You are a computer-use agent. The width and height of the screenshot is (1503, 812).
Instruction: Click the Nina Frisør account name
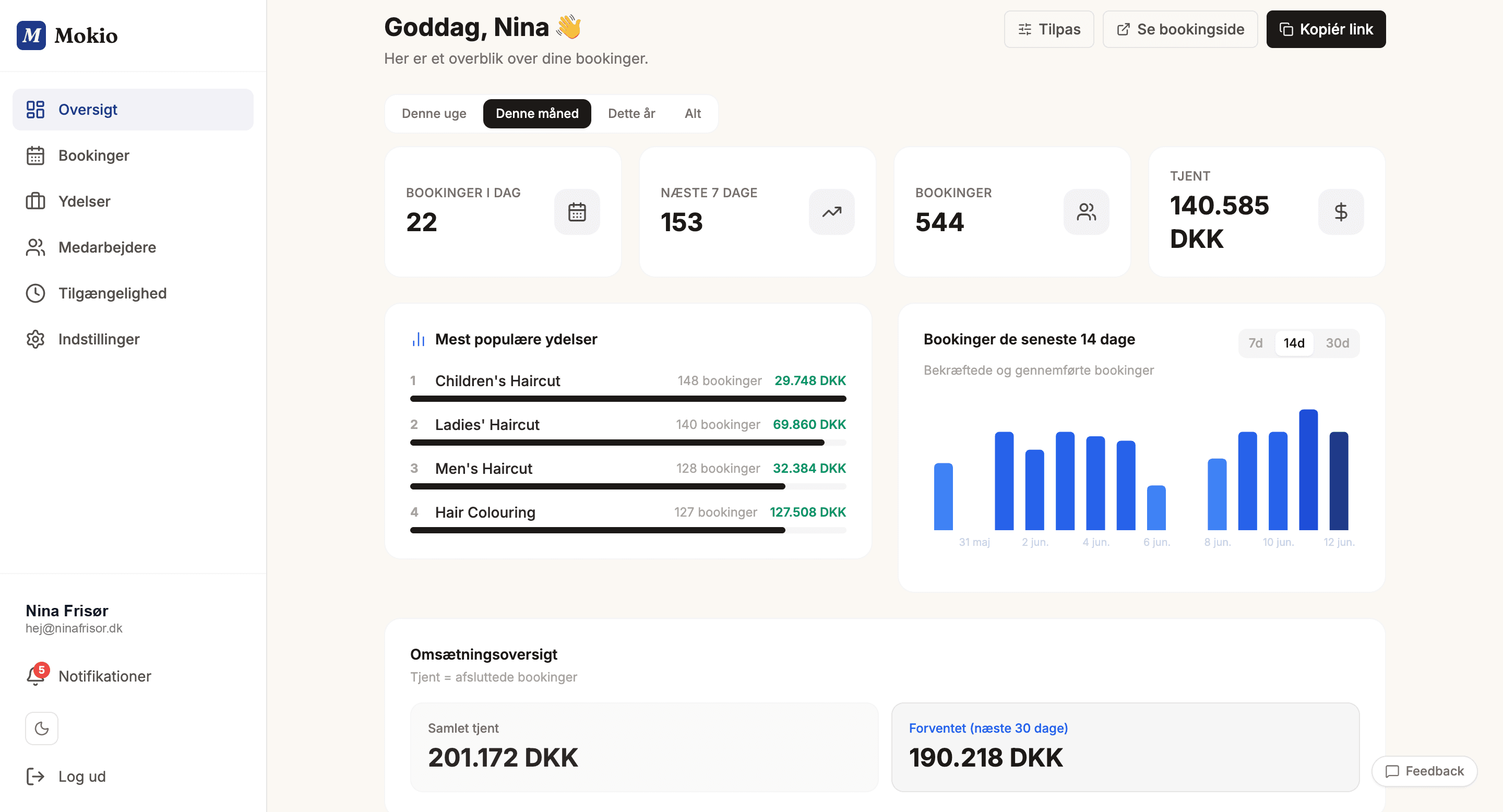click(x=67, y=611)
